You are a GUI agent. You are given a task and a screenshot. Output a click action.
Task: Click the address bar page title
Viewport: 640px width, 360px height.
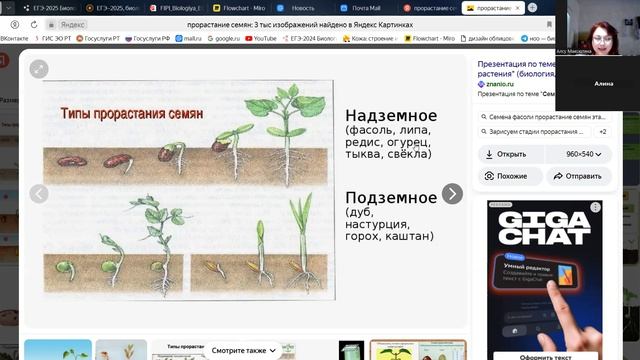300,25
